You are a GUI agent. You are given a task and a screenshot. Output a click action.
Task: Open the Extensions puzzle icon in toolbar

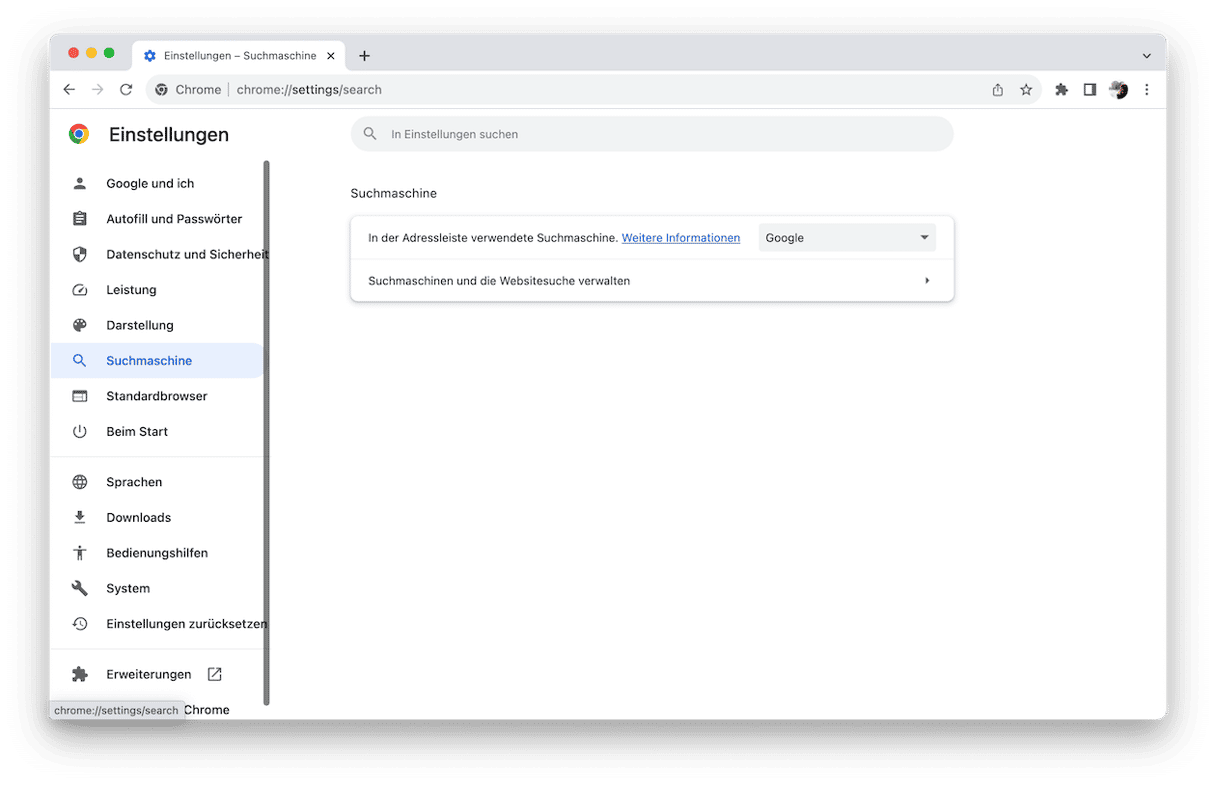(1062, 90)
